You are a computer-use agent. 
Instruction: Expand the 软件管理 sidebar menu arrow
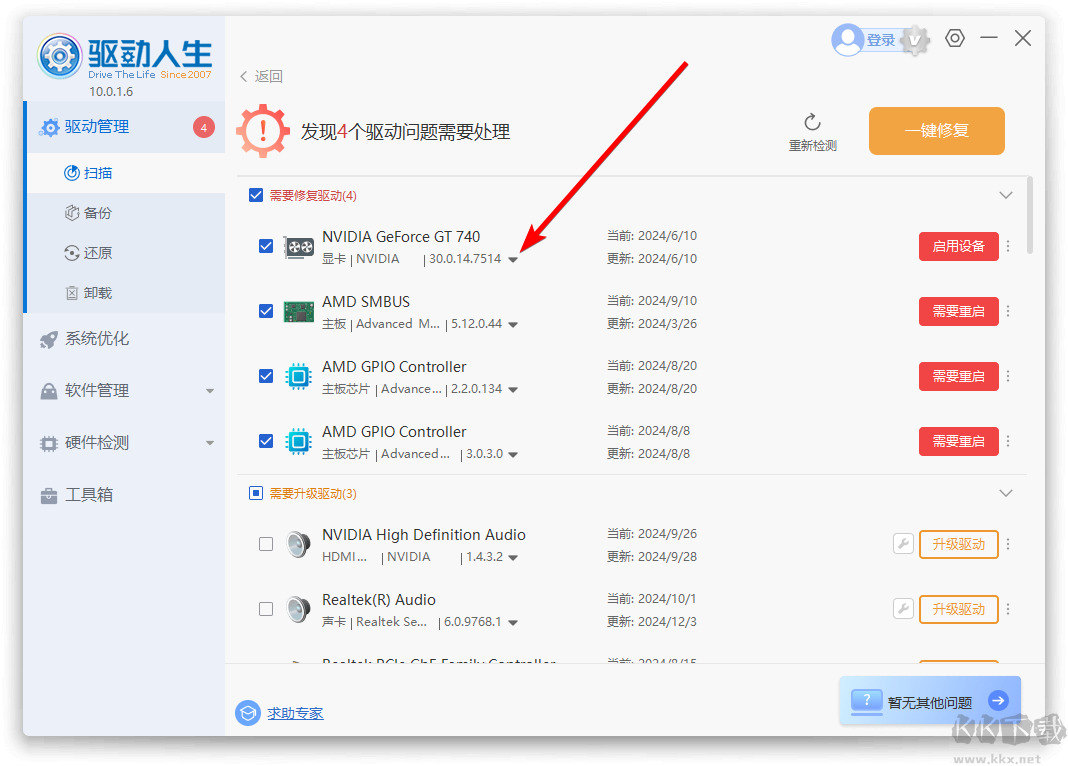tap(210, 391)
